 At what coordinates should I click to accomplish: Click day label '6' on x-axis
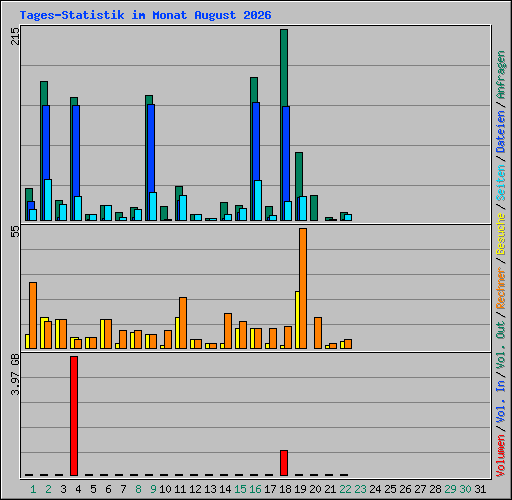(108, 489)
